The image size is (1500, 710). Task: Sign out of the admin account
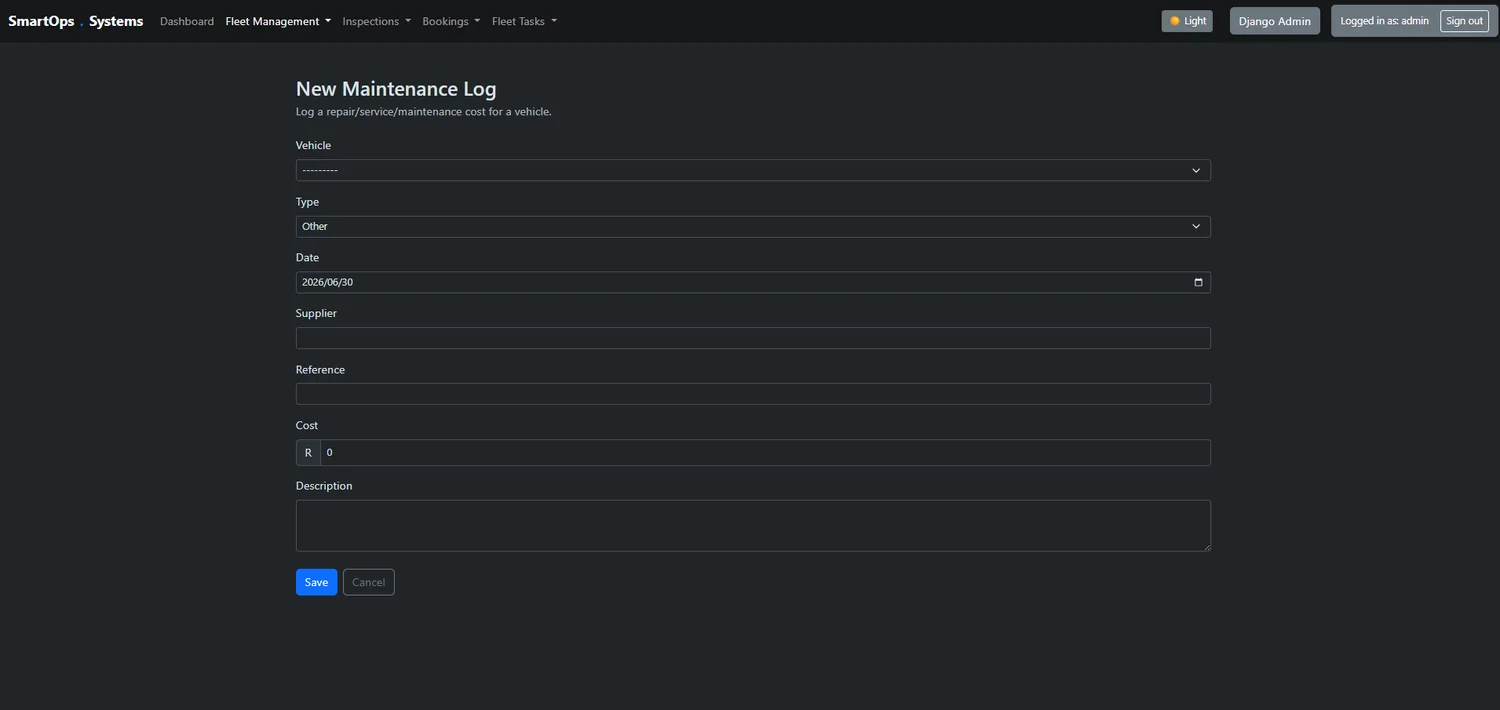tap(1464, 21)
